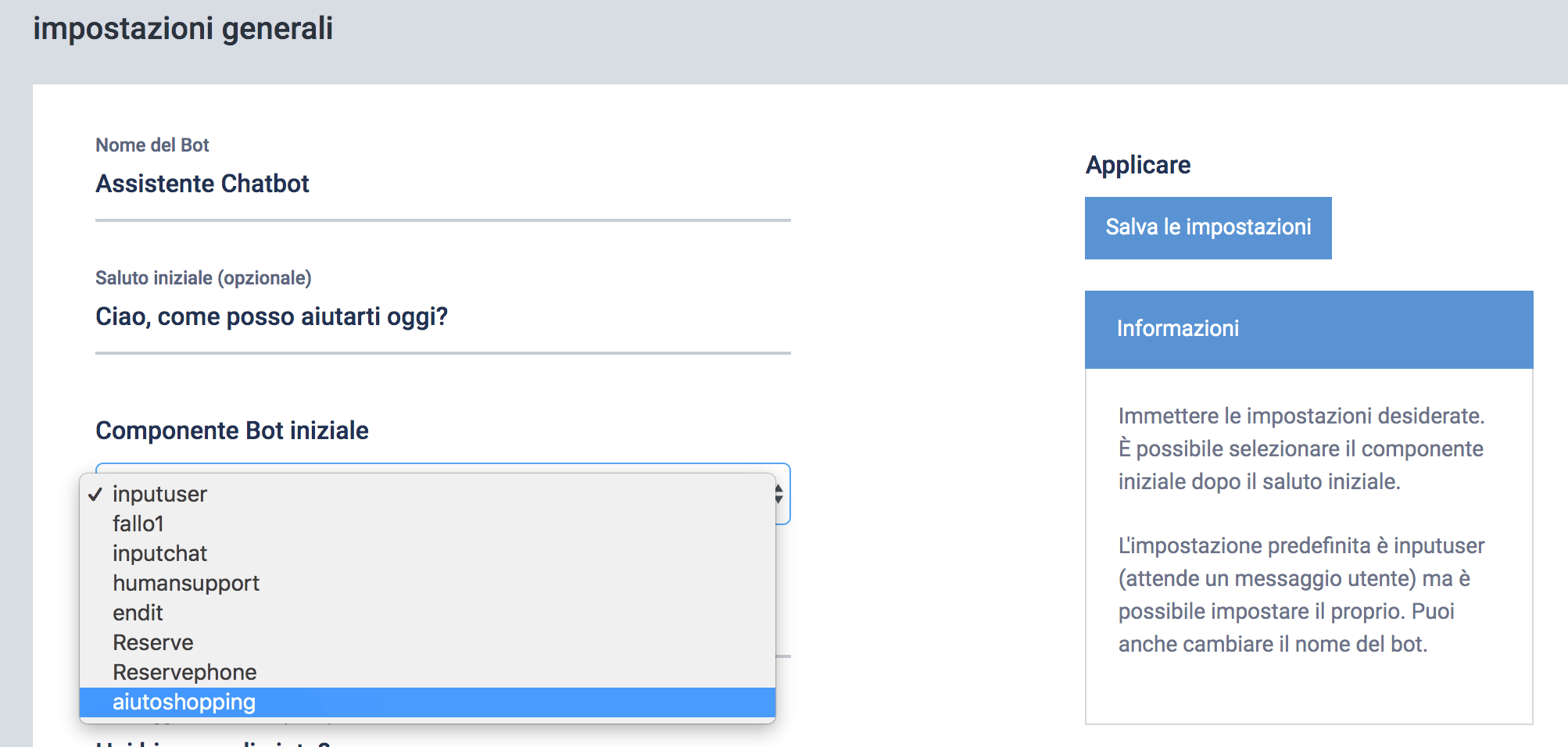Click the Componente Bot iniziale heading
Screen dimensions: 1568x747
pos(232,431)
